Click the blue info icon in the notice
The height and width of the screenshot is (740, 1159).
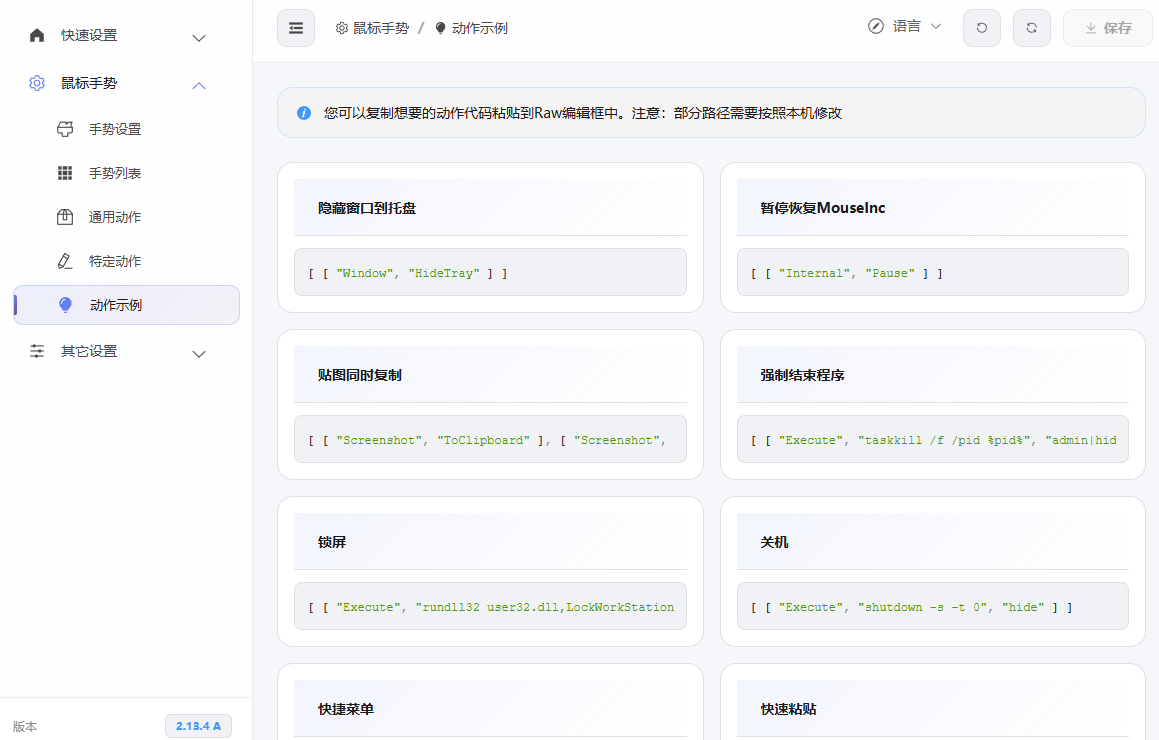point(304,113)
